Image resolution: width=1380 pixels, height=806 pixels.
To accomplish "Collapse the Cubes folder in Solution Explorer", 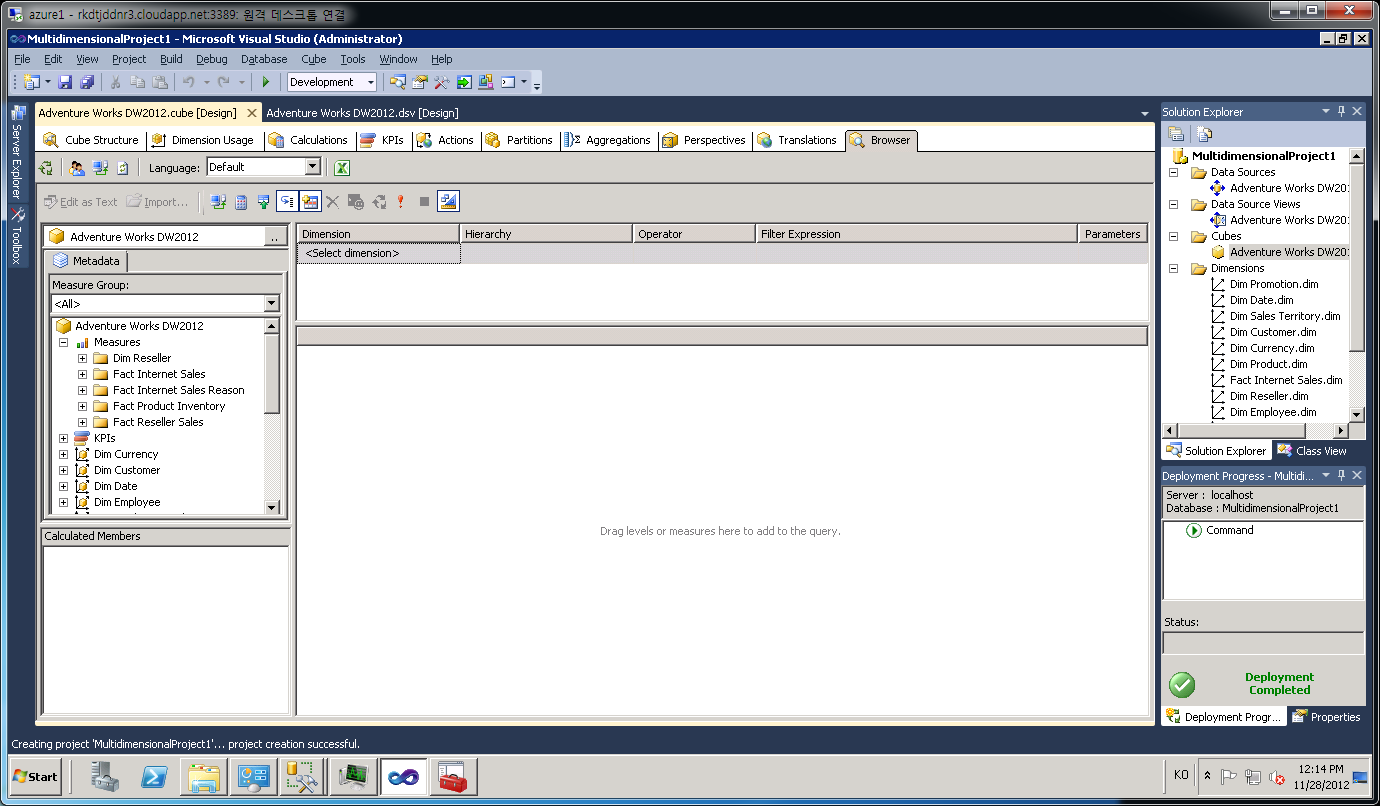I will [x=1175, y=236].
